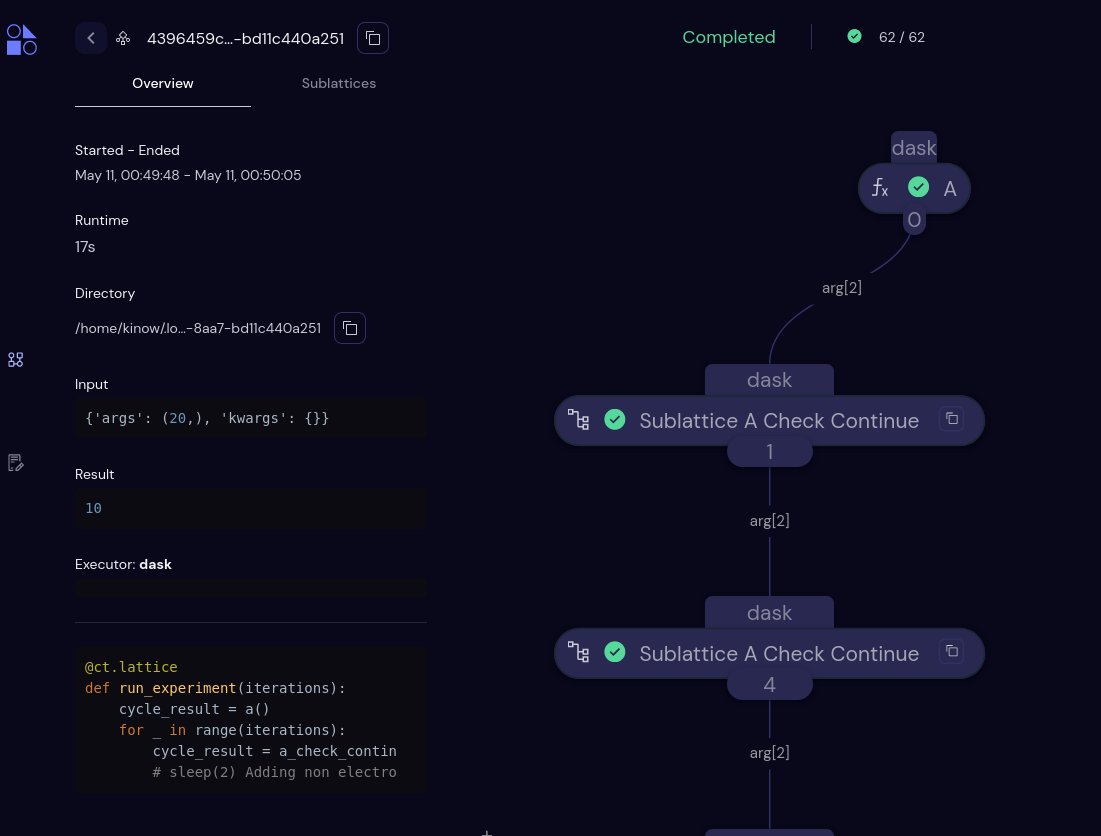Click the lattice icon beside dispatch ID

click(123, 38)
